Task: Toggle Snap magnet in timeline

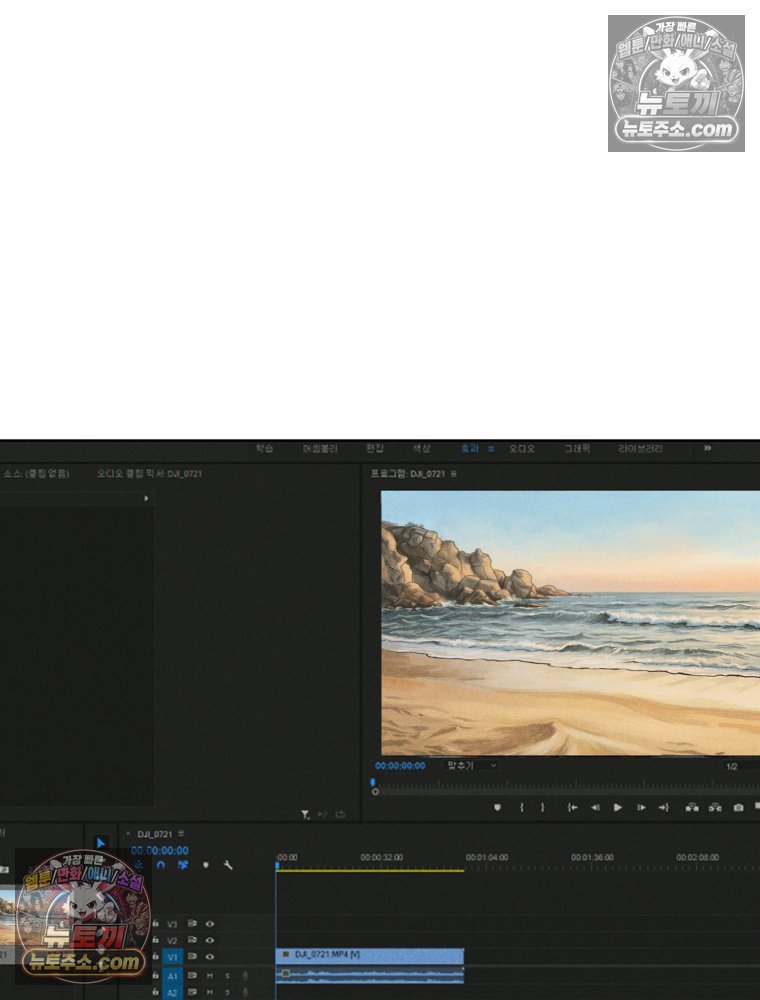Action: (x=161, y=865)
